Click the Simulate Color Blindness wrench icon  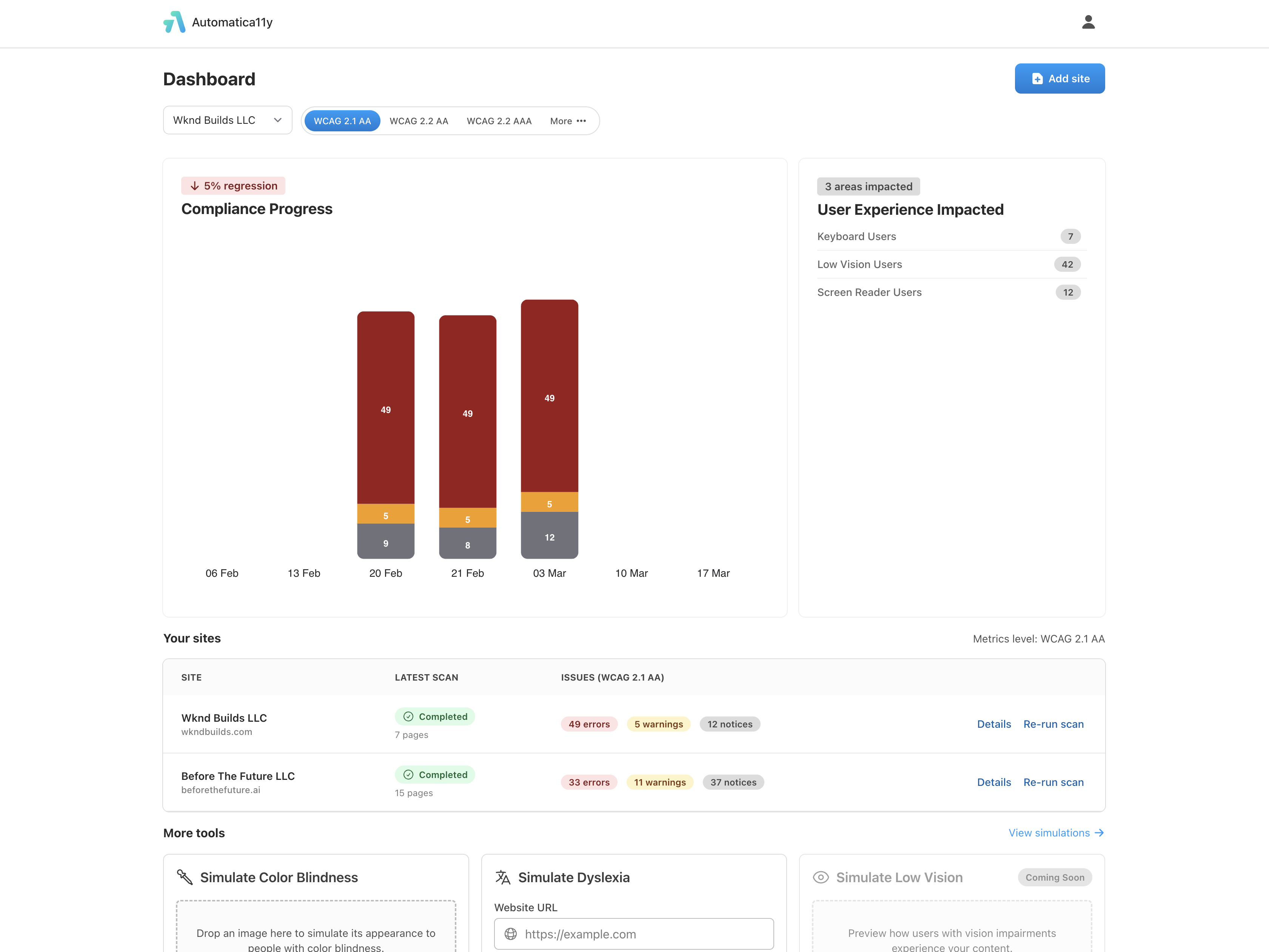point(185,877)
